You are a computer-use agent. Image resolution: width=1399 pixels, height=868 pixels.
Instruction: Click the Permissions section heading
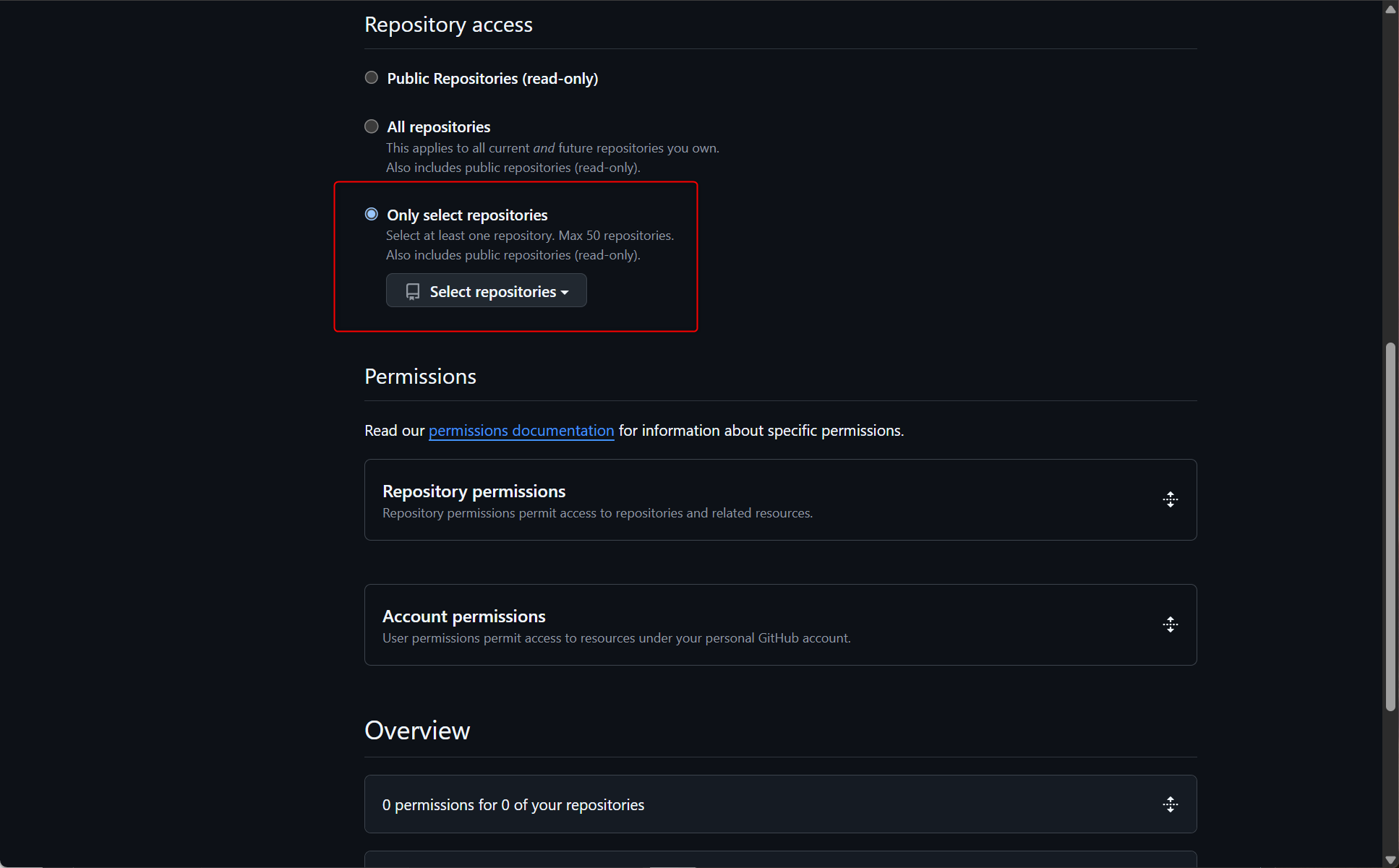pyautogui.click(x=420, y=376)
